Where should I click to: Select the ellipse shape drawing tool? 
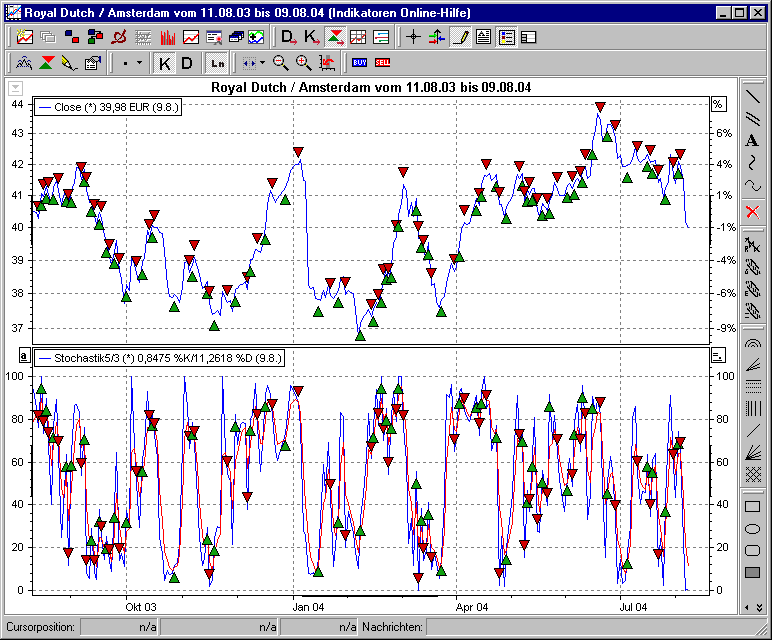coord(752,528)
